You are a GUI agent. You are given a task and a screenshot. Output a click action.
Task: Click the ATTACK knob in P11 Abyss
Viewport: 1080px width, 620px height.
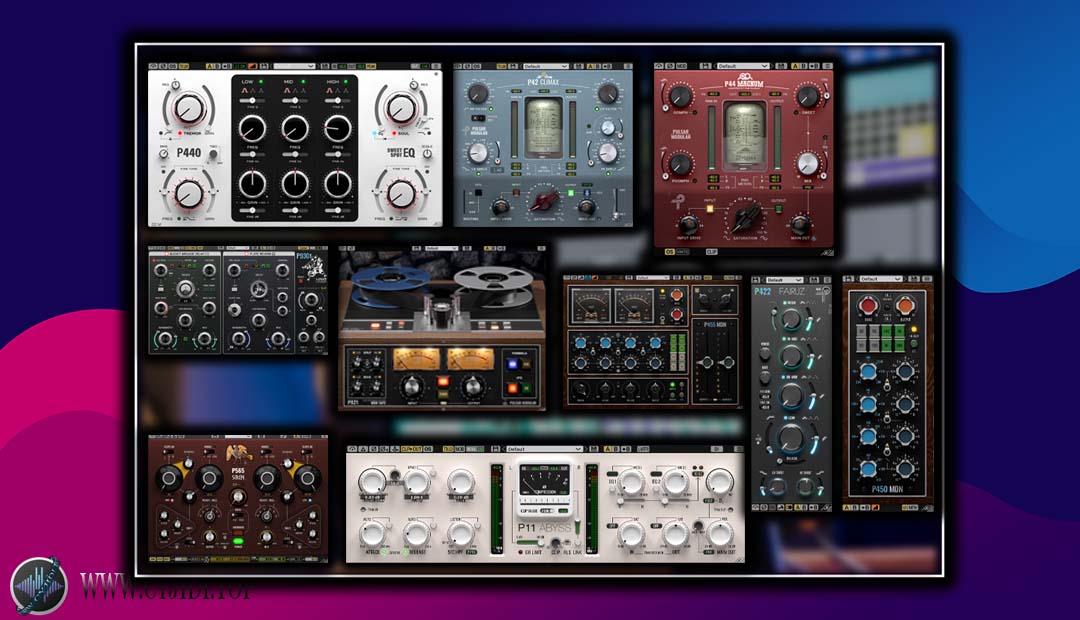[x=372, y=534]
